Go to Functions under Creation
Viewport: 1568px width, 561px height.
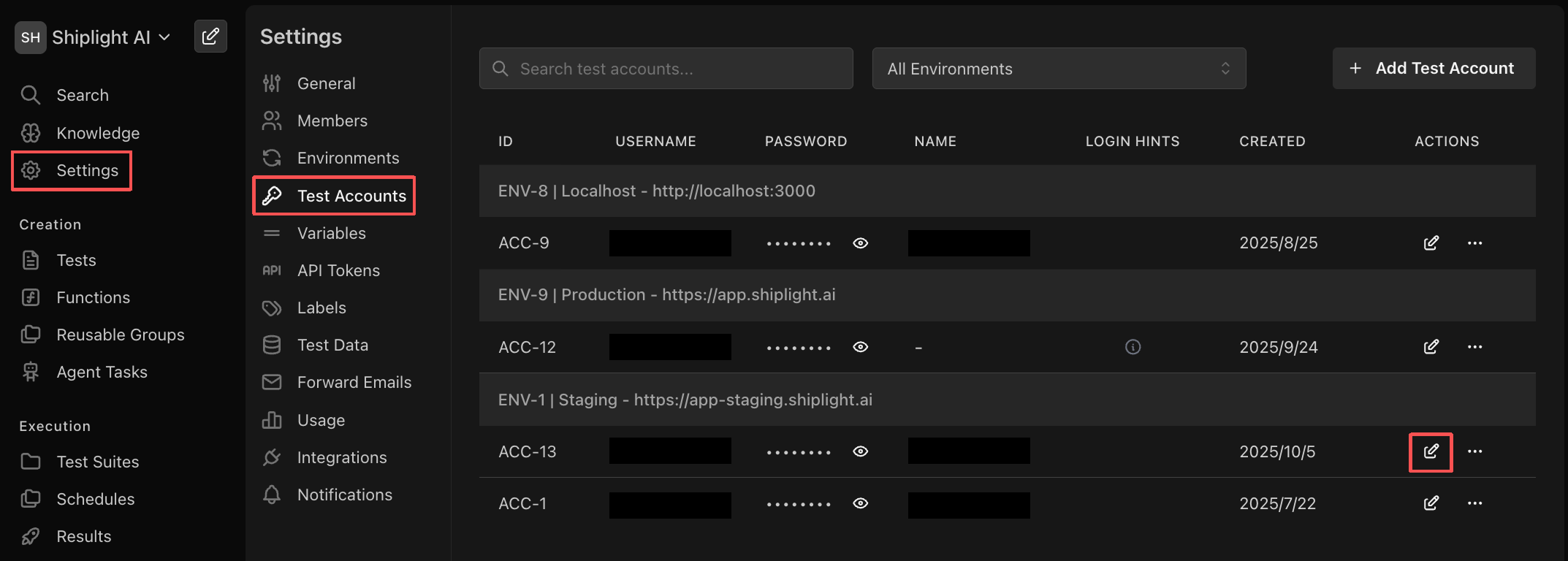tap(75, 297)
